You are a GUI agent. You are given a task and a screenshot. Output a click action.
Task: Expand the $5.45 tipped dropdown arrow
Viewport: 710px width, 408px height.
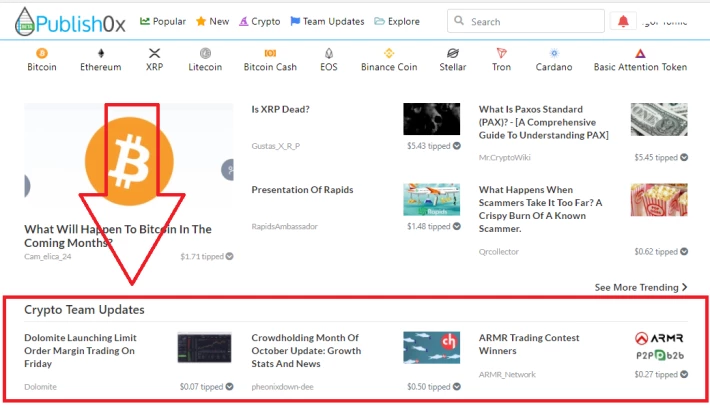click(x=684, y=157)
